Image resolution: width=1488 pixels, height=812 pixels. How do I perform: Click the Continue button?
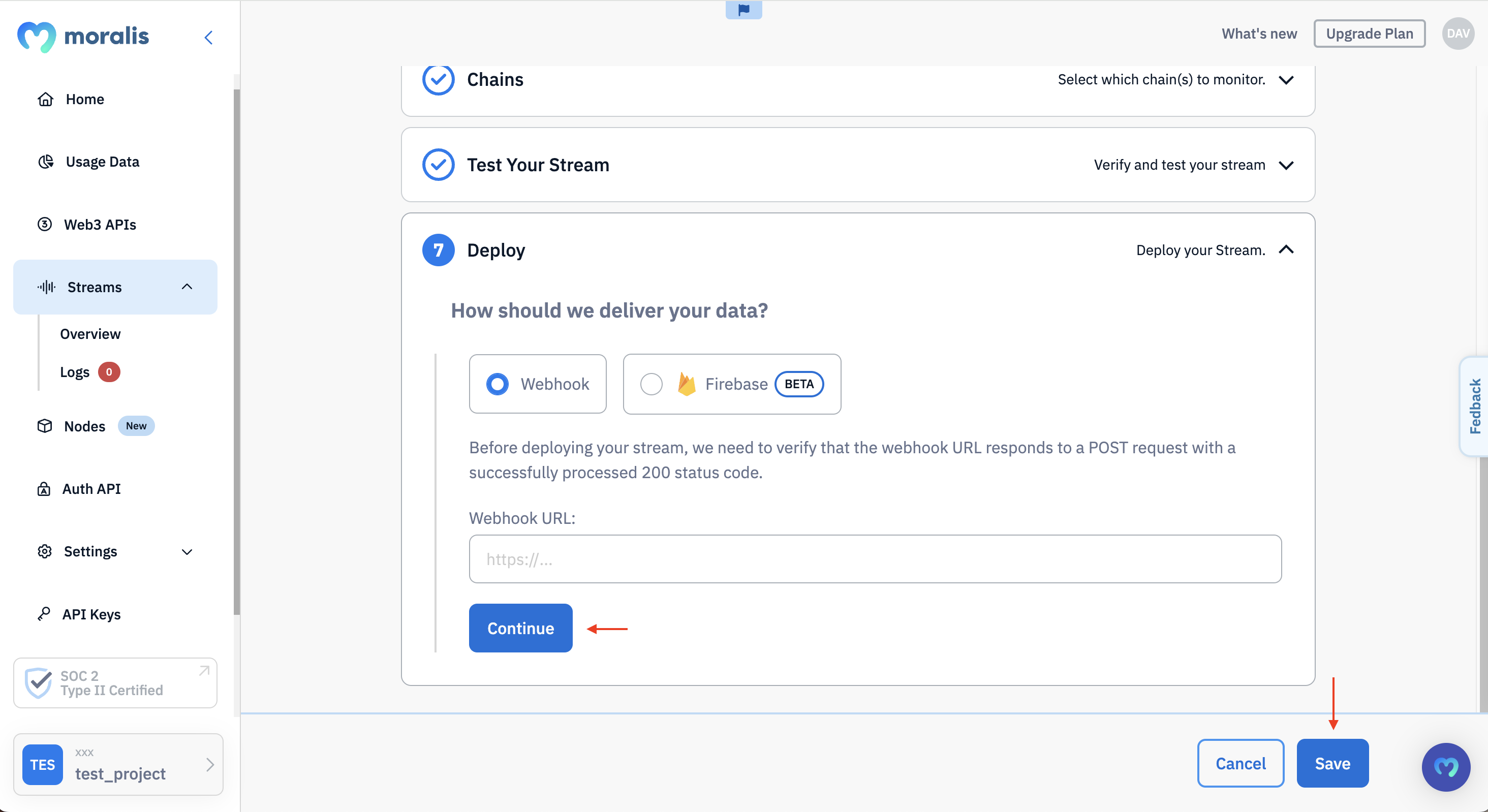pyautogui.click(x=520, y=629)
